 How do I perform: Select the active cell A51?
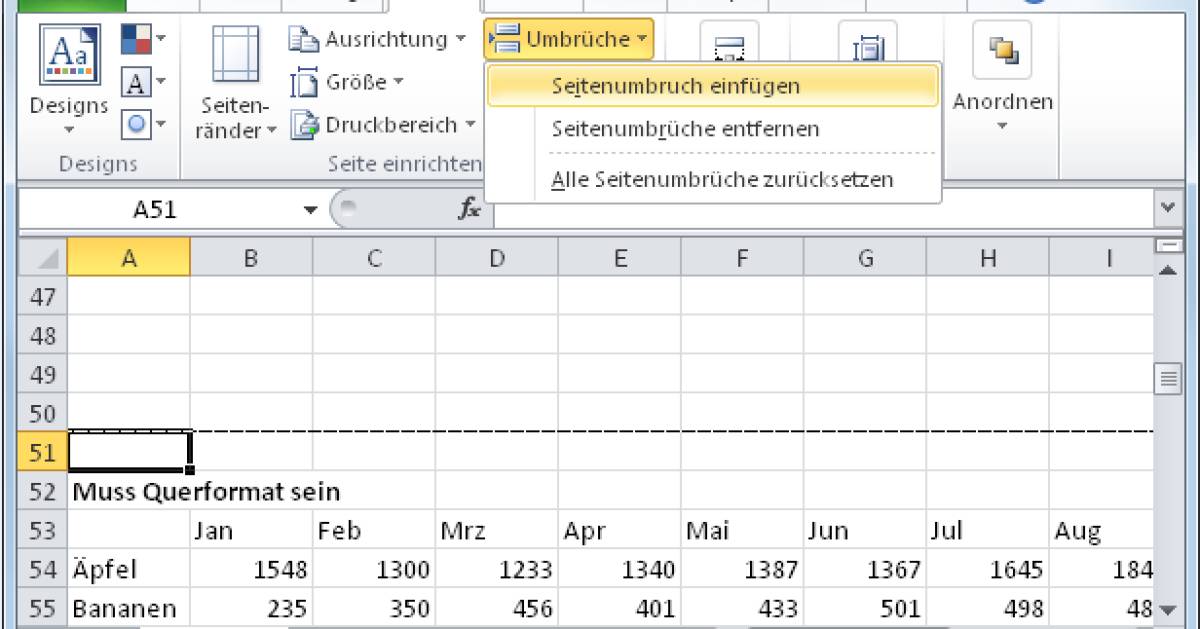point(128,452)
